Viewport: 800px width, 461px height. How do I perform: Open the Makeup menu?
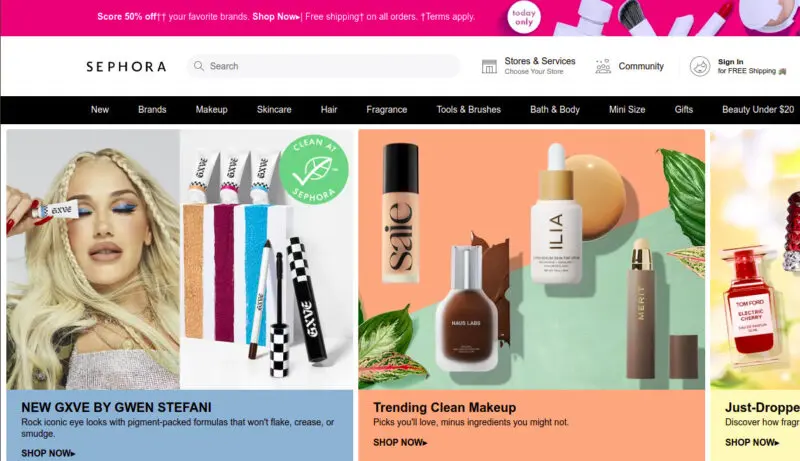point(211,110)
